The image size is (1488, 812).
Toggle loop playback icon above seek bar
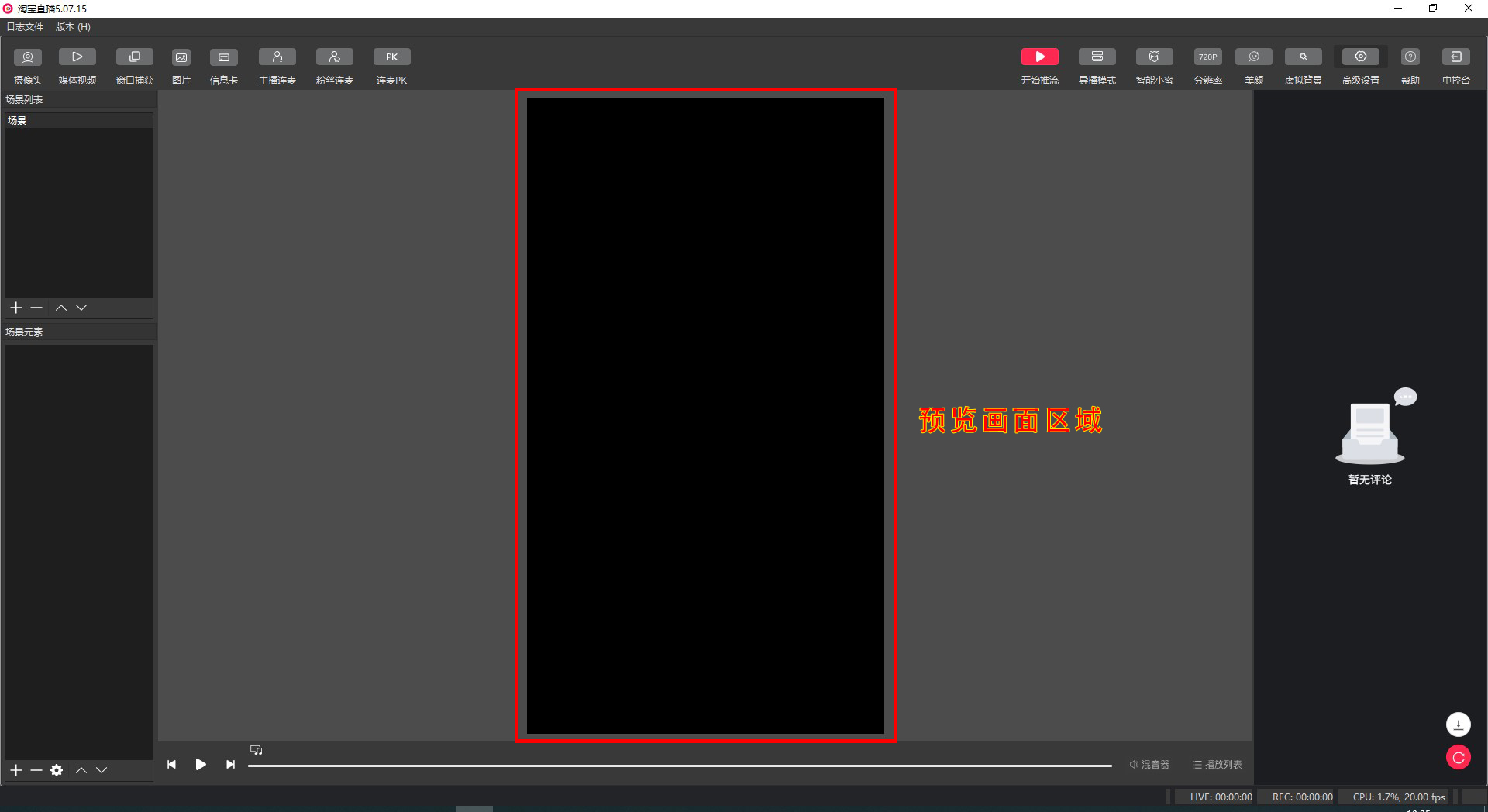pos(257,750)
